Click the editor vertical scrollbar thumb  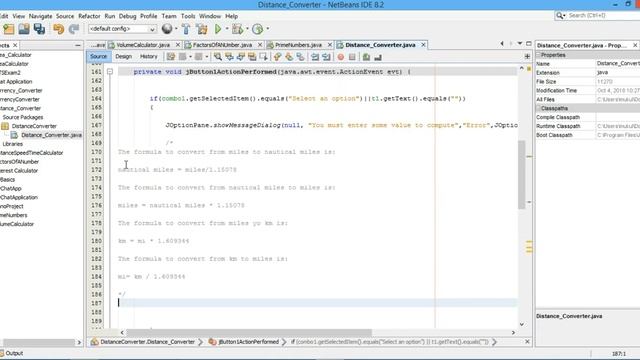(521, 175)
